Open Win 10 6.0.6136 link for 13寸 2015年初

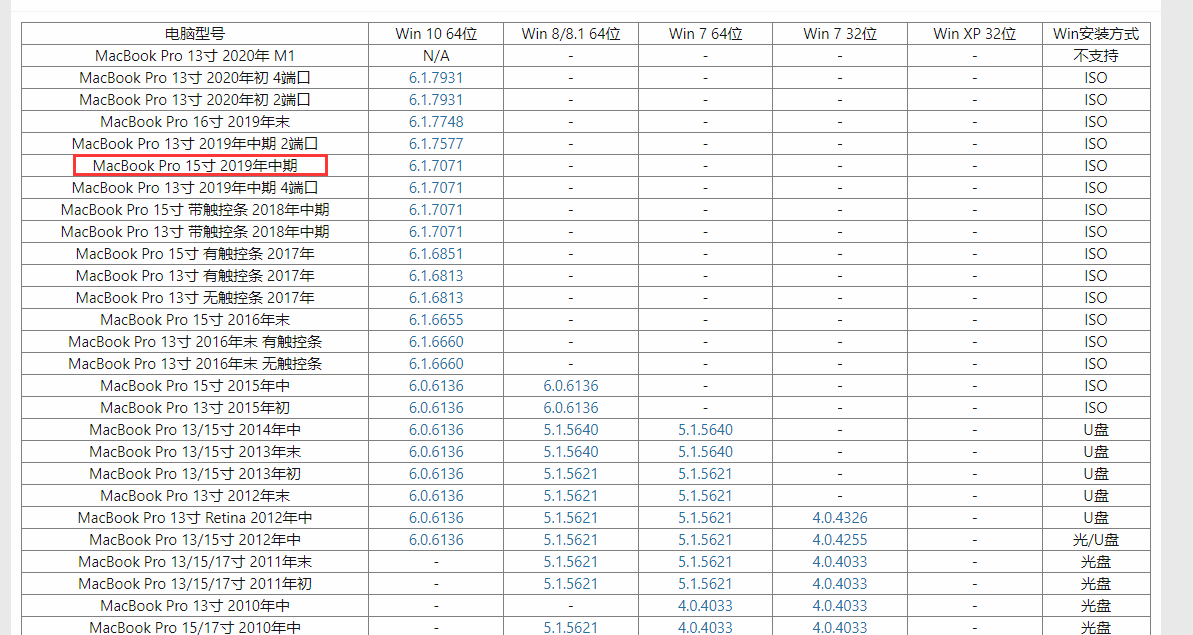click(436, 408)
